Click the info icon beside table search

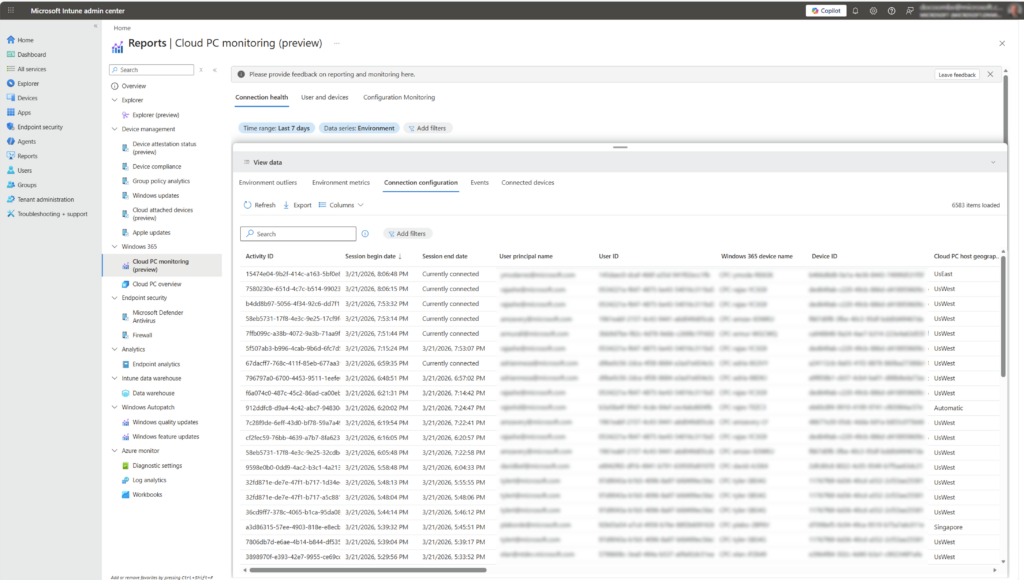pos(365,234)
